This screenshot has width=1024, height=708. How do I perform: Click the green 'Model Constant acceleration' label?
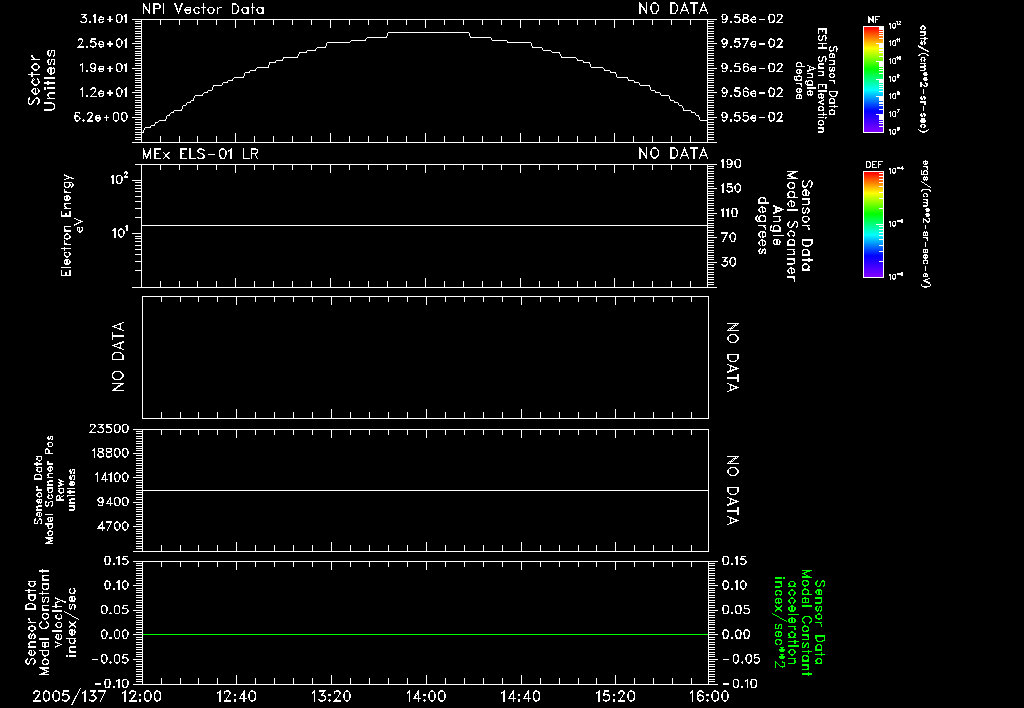[x=799, y=623]
